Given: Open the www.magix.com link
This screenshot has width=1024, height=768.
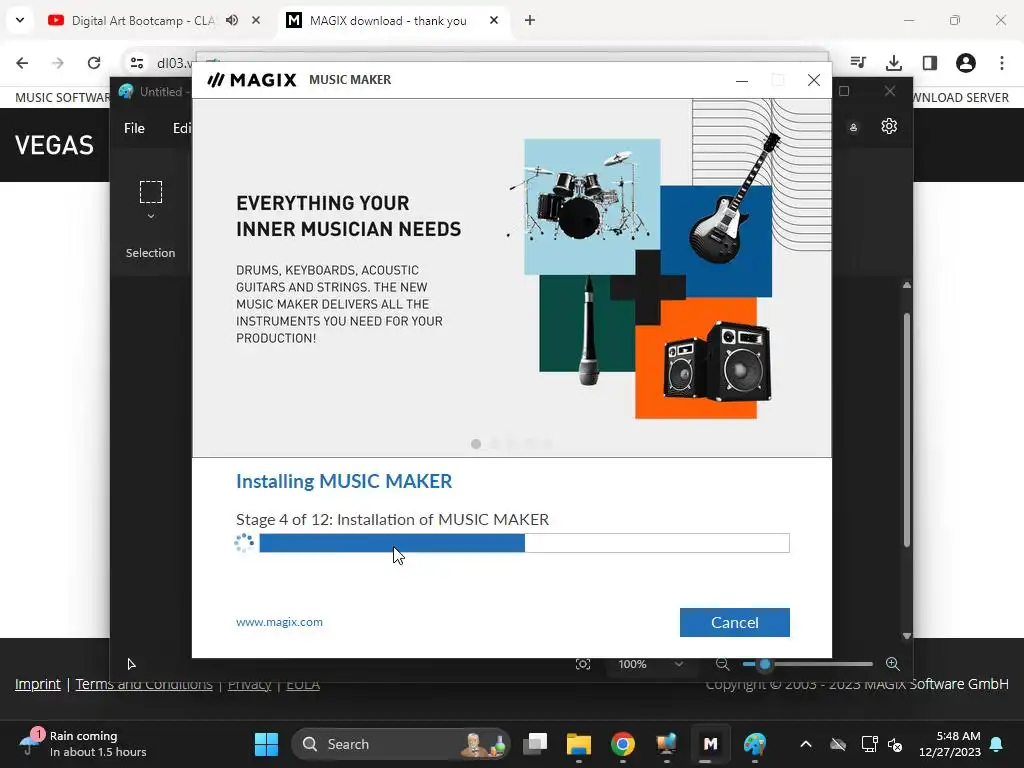Looking at the screenshot, I should tap(279, 622).
